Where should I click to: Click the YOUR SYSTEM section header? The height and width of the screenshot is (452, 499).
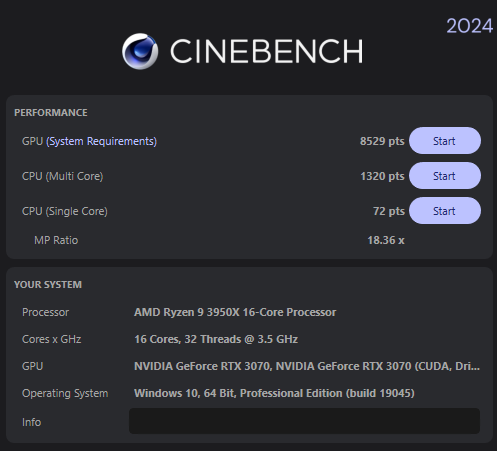click(48, 285)
